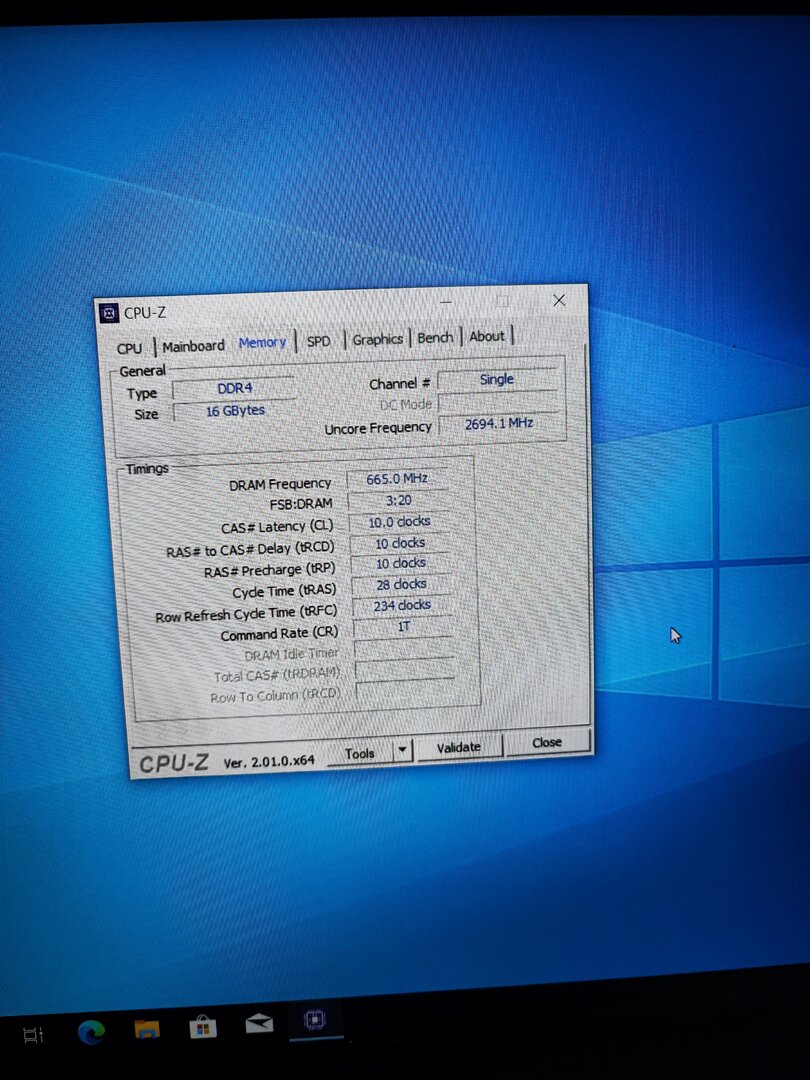Image resolution: width=810 pixels, height=1080 pixels.
Task: Click the tRP 10 clocks value
Action: (x=400, y=563)
